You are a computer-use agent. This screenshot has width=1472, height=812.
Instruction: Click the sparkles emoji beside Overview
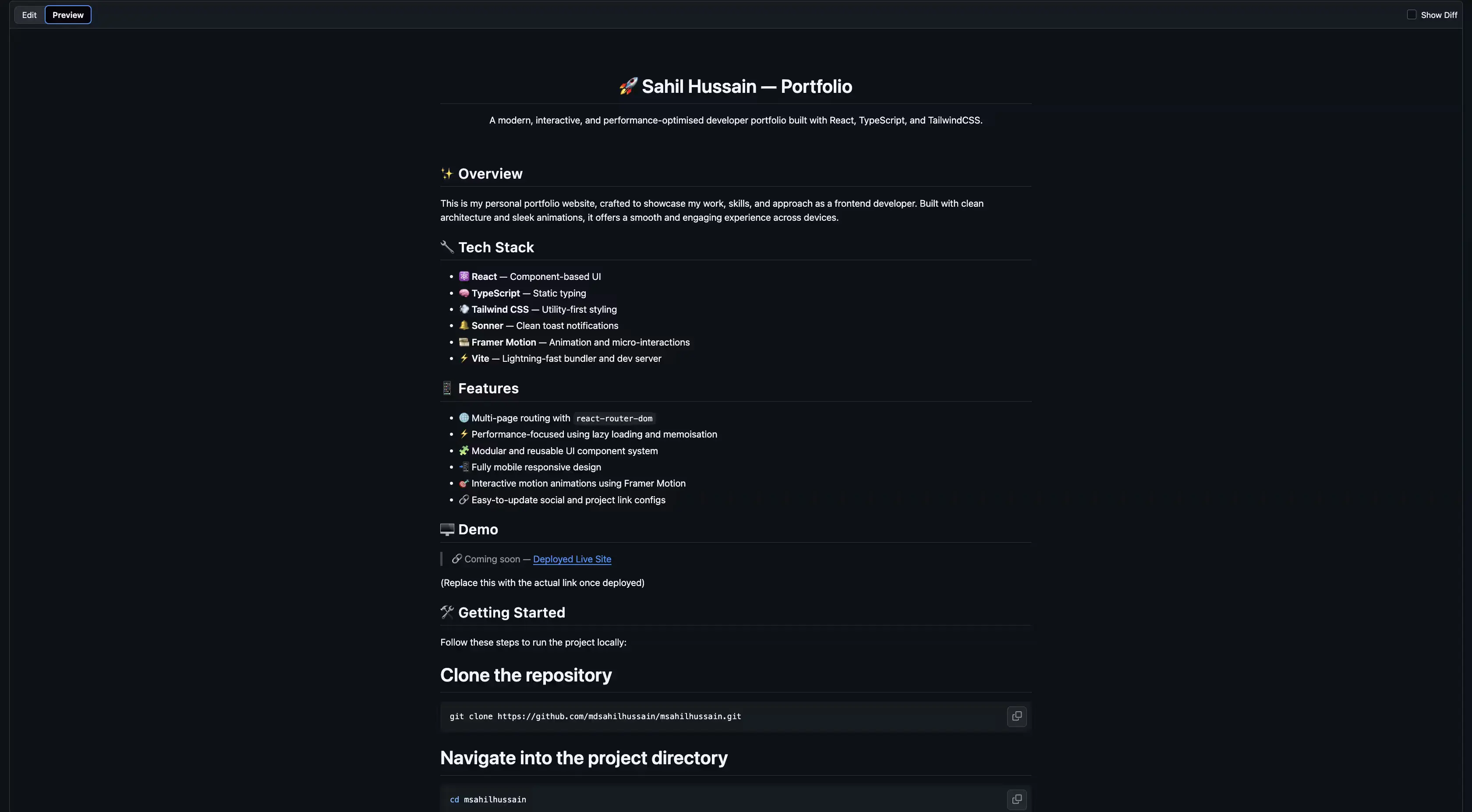pyautogui.click(x=447, y=174)
